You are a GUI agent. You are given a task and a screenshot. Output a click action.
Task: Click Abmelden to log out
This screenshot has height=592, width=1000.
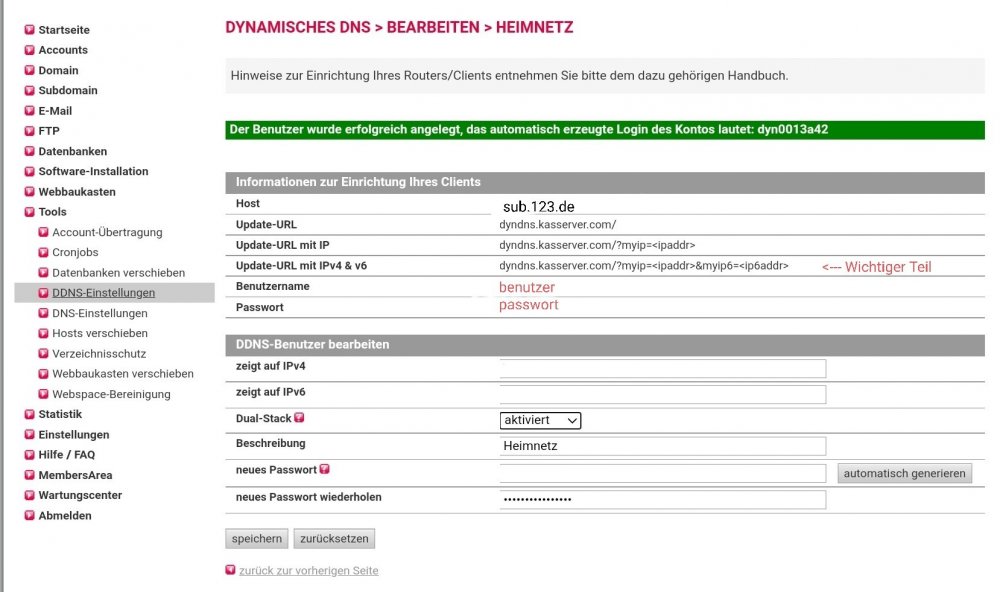click(x=64, y=515)
